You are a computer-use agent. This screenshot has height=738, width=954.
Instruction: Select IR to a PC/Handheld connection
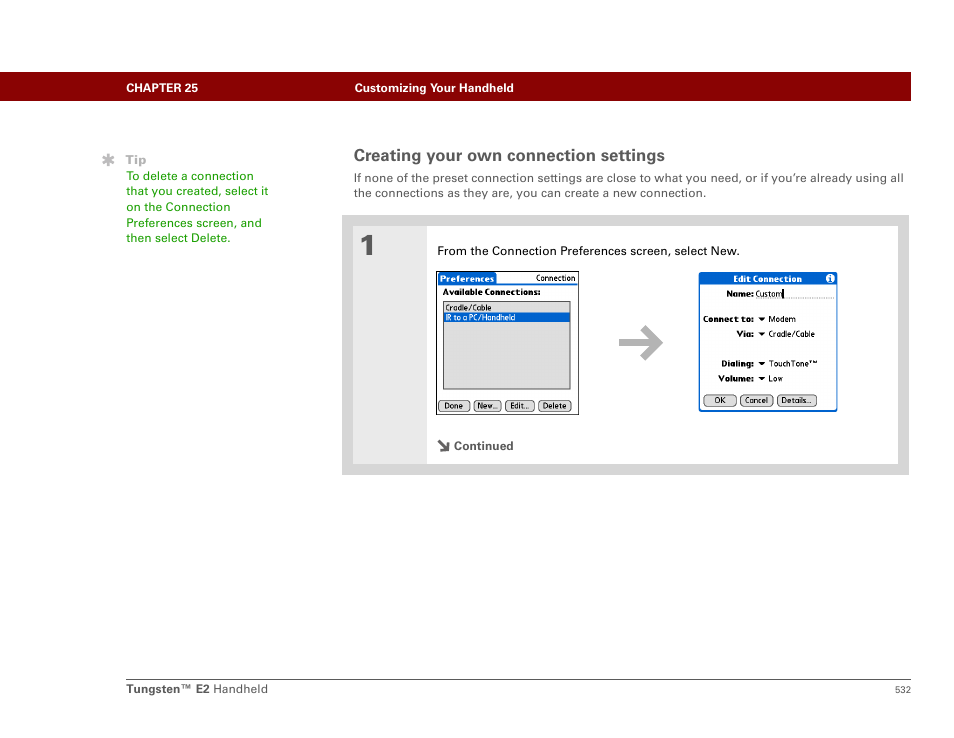pyautogui.click(x=506, y=318)
